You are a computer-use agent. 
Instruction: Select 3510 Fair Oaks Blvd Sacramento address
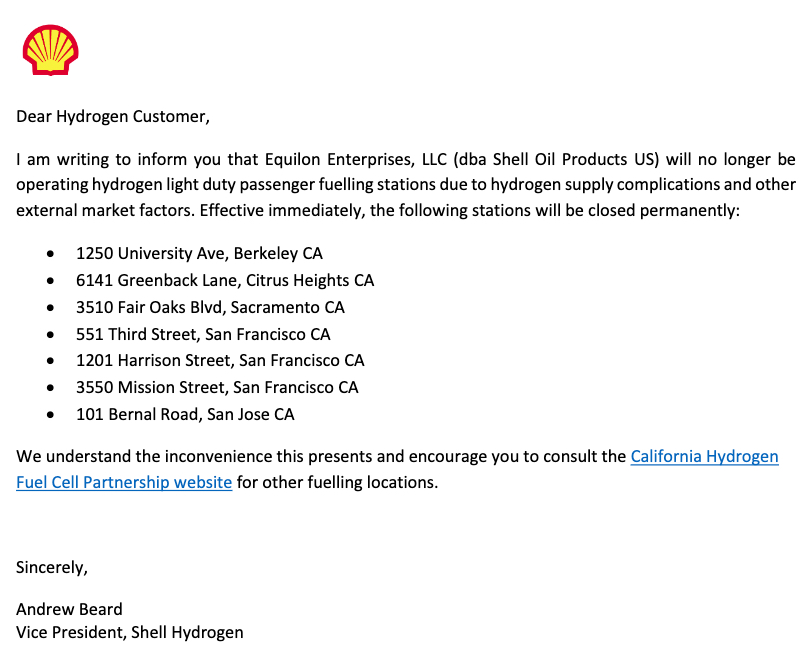(210, 307)
